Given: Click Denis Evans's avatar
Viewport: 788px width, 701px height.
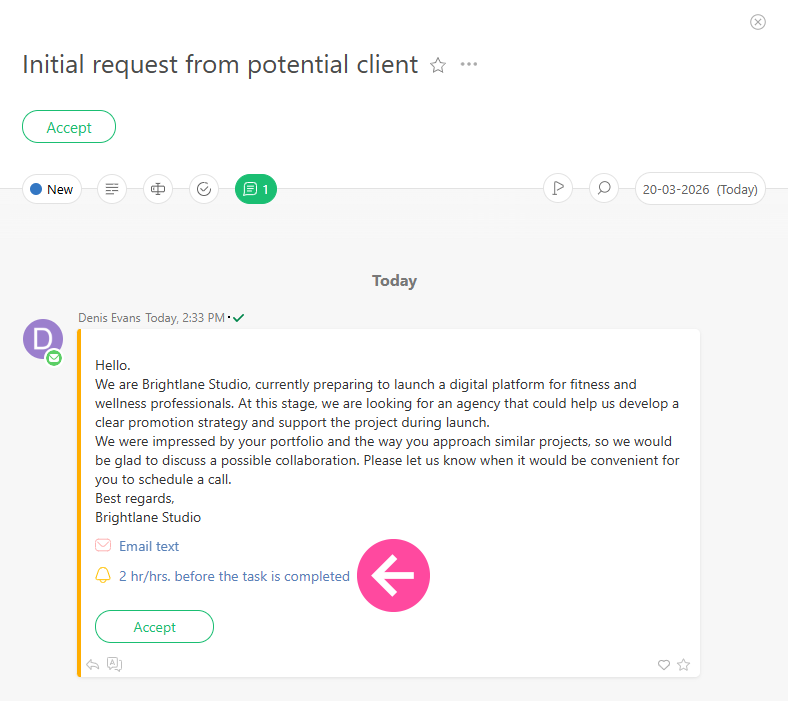Looking at the screenshot, I should [42, 338].
